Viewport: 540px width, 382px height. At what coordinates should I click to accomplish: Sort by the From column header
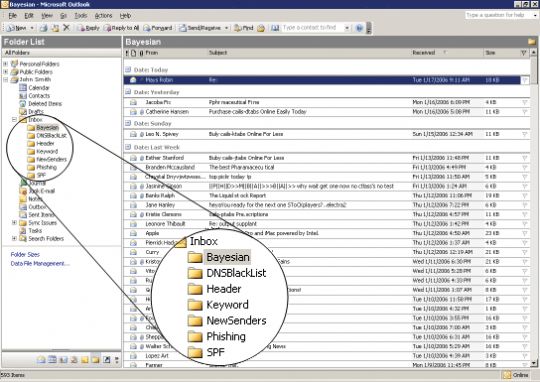(x=176, y=53)
